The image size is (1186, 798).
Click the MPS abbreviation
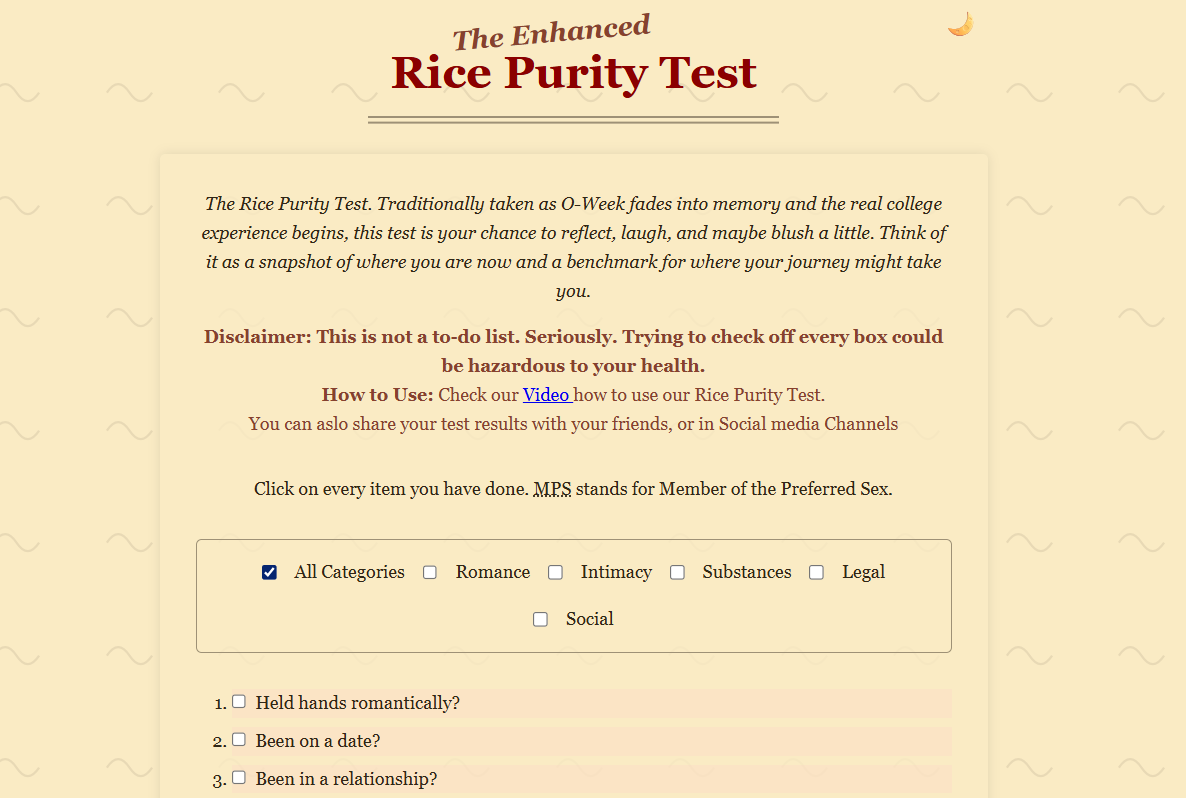click(x=552, y=489)
